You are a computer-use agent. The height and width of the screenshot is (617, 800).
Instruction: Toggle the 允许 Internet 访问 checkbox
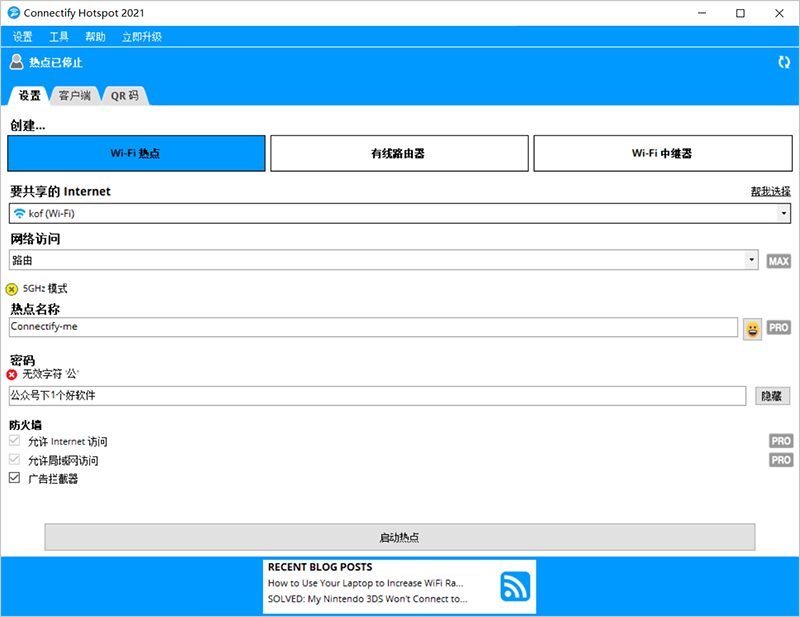pos(14,441)
